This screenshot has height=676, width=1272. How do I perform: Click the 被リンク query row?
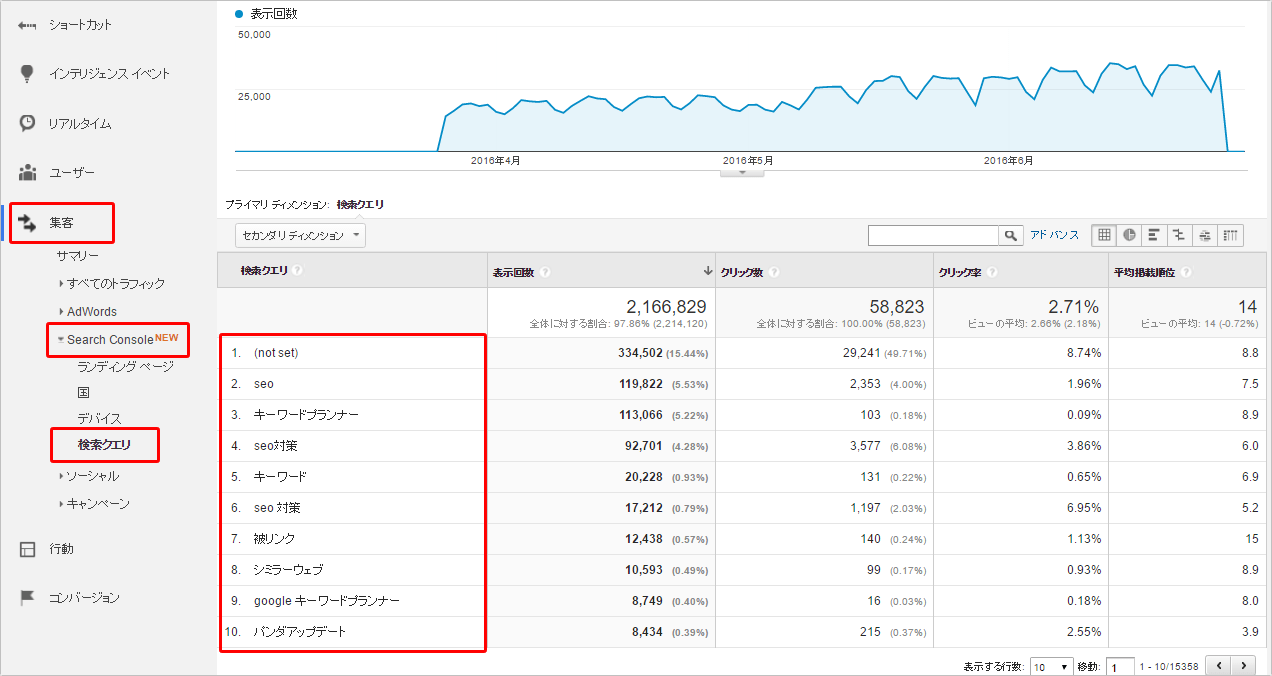pyautogui.click(x=274, y=539)
